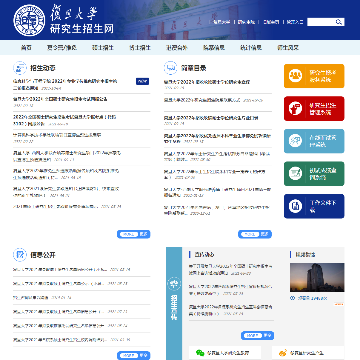This screenshot has width=360, height=360.
Task: Click the 研究生招生网 site title
Action: [x=82, y=29]
